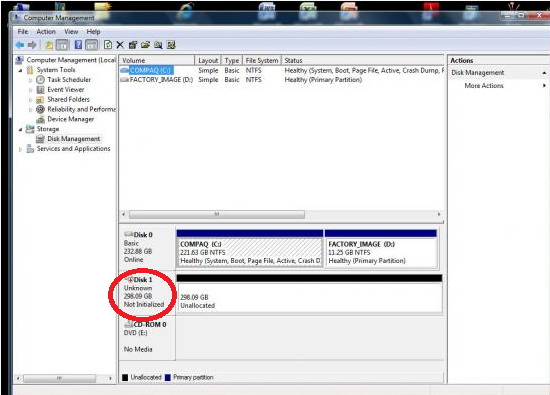Open More Actions in Actions pane
Viewport: 550px width, 395px height.
tap(484, 86)
